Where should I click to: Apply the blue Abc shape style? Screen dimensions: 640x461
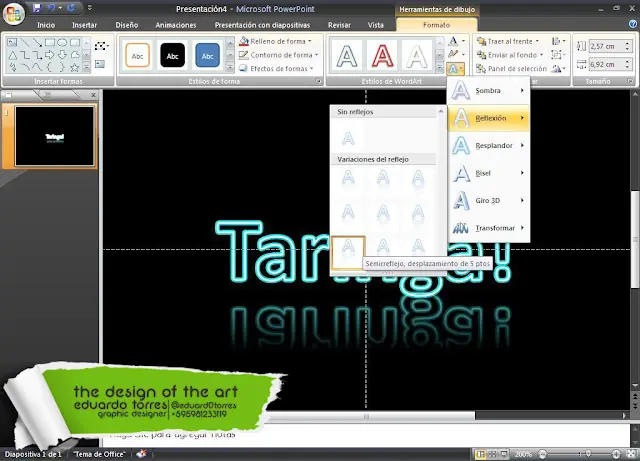point(207,56)
